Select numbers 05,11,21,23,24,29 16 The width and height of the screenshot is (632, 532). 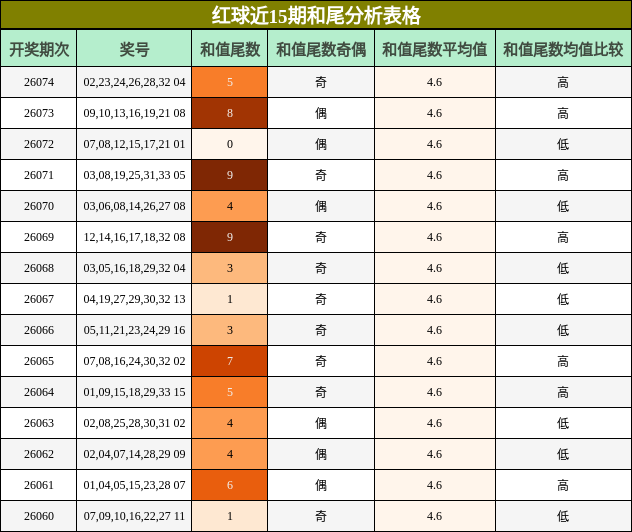134,330
